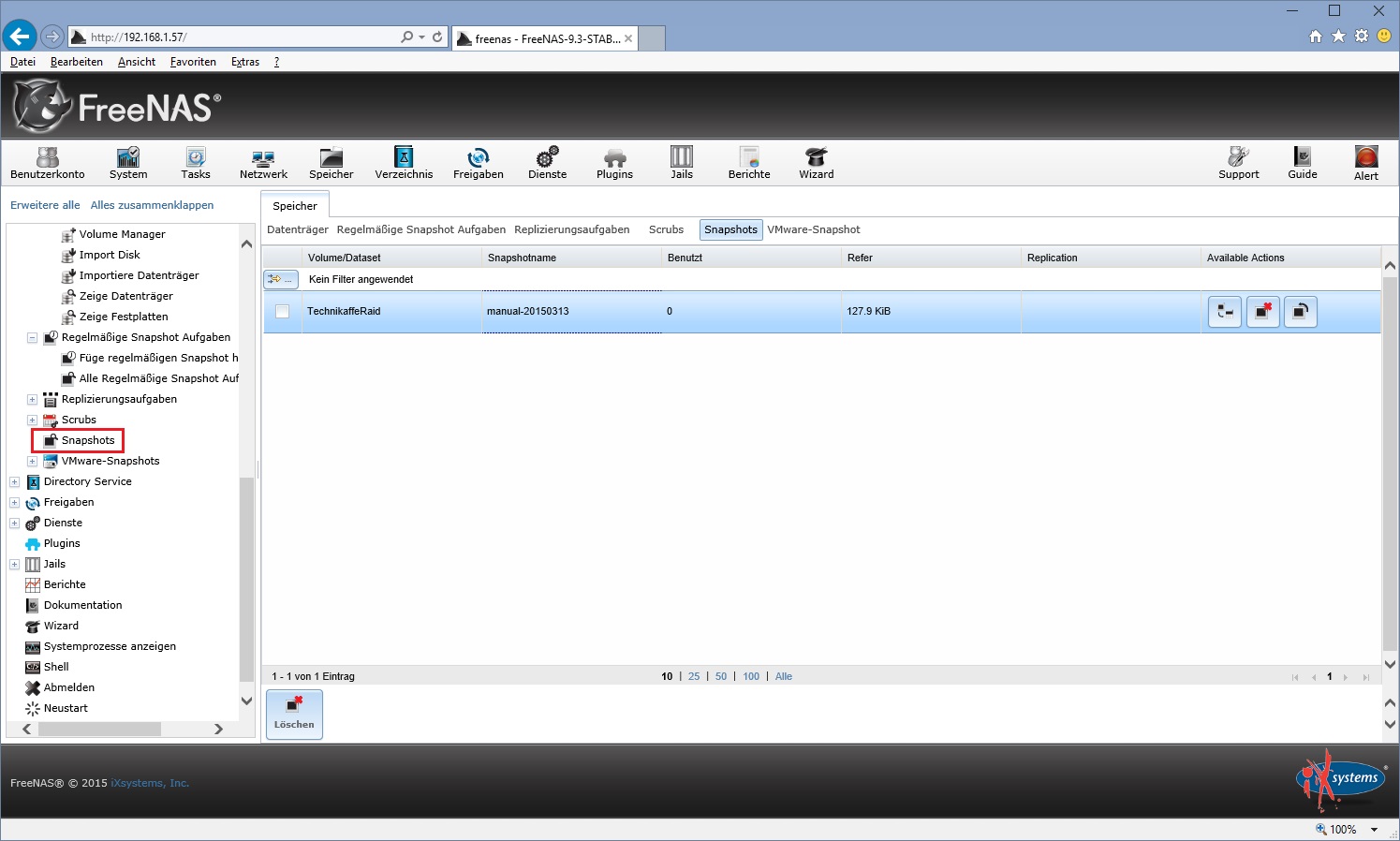Open the Tasks toolbar icon
1400x841 pixels.
(196, 163)
